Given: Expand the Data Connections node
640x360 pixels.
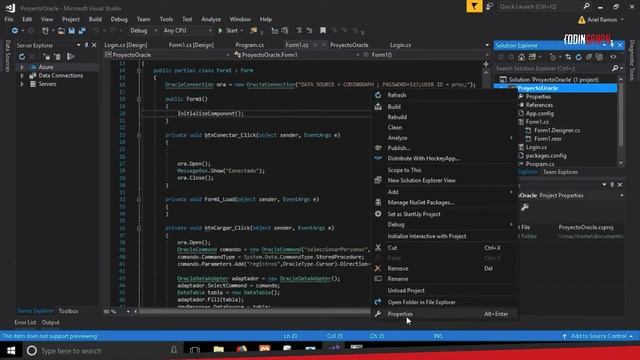Looking at the screenshot, I should (x=22, y=76).
